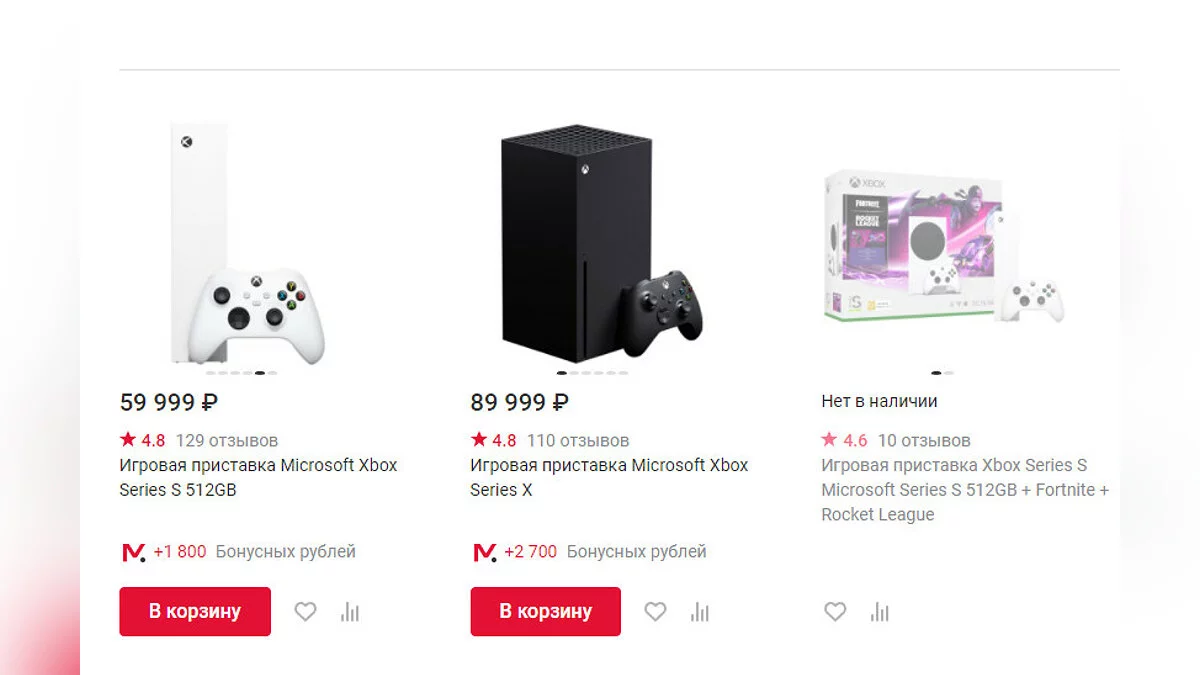Open Fortnite + Rocket League bundle title
Viewport: 1200px width, 675px height.
click(964, 490)
